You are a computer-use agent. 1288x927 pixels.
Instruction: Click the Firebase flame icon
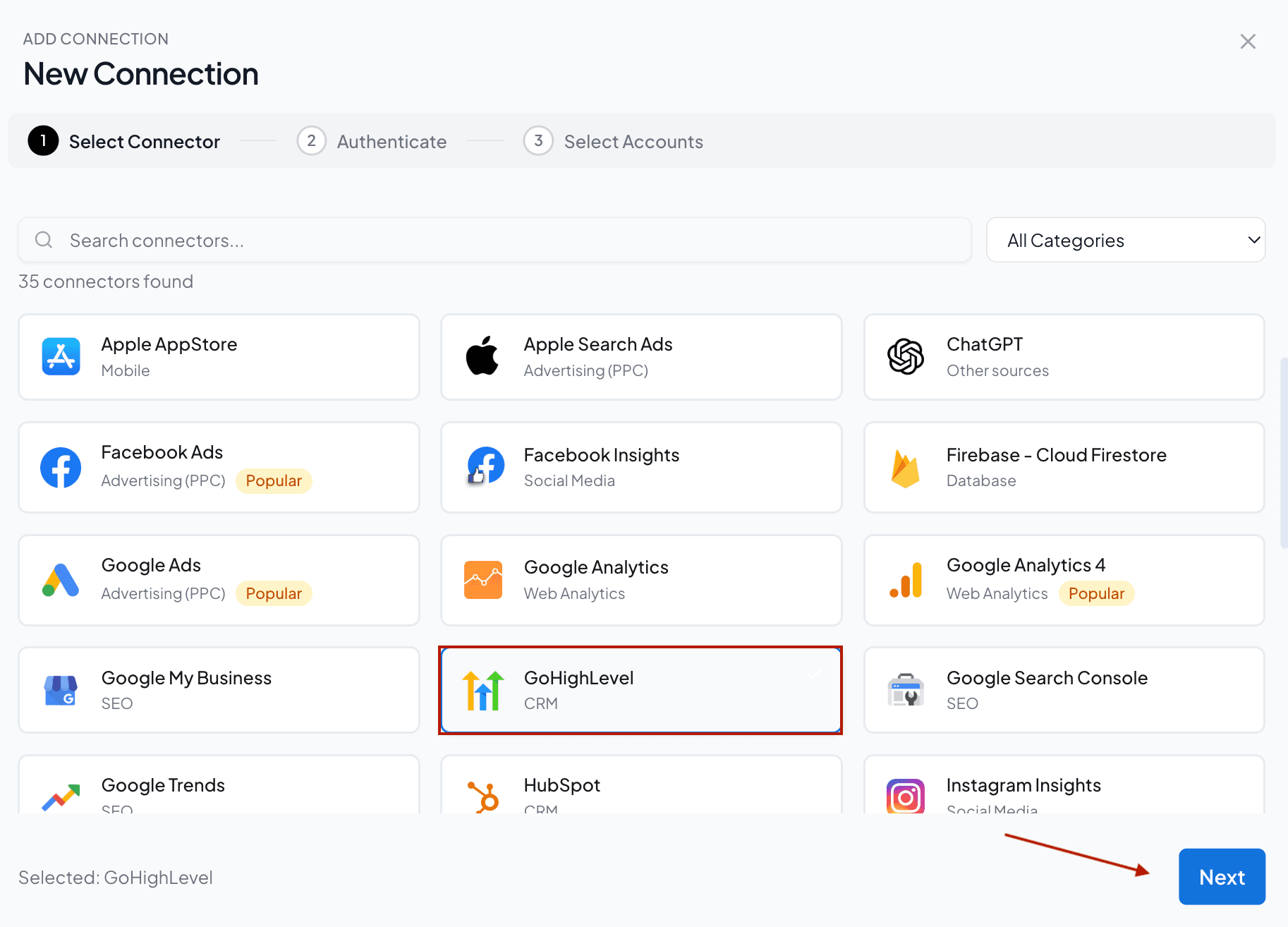[906, 468]
